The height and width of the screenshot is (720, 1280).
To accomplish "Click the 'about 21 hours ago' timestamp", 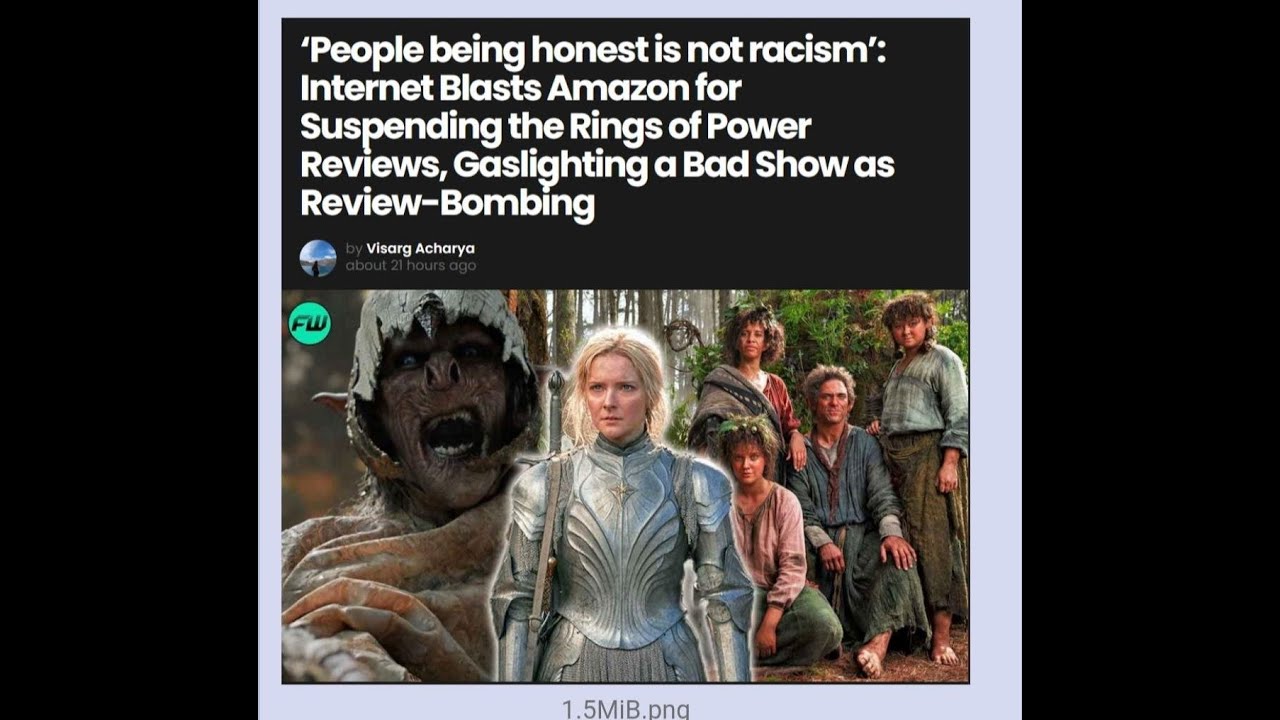I will pos(411,266).
